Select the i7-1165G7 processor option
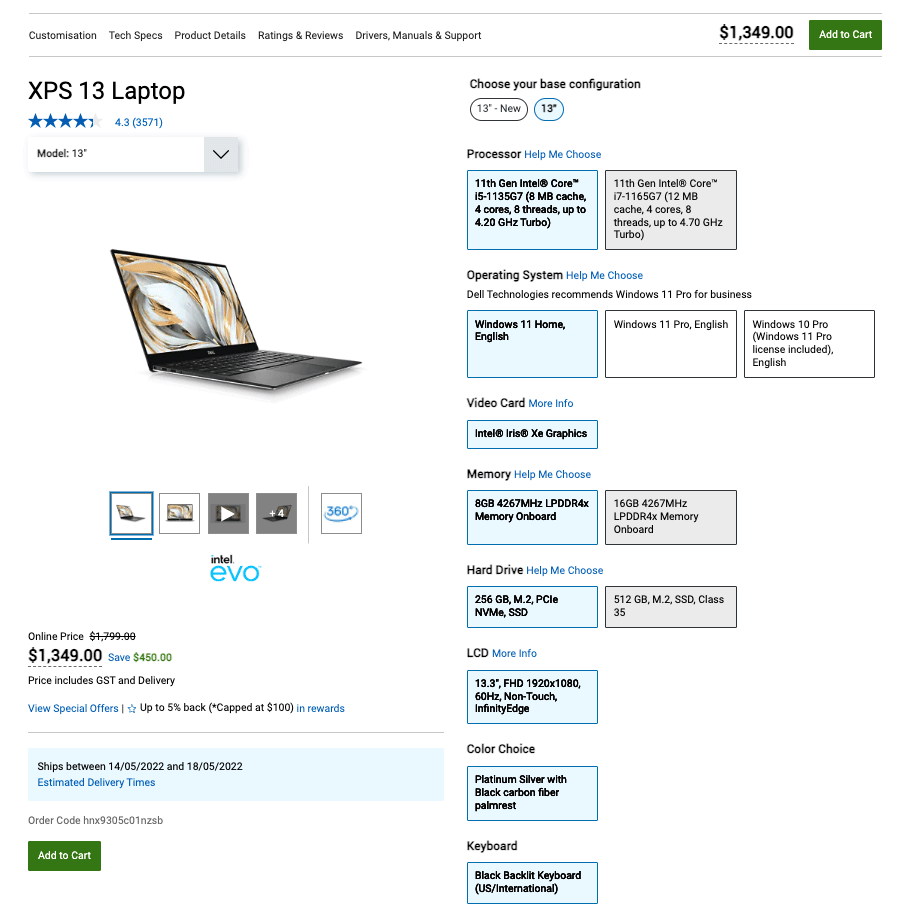 670,209
